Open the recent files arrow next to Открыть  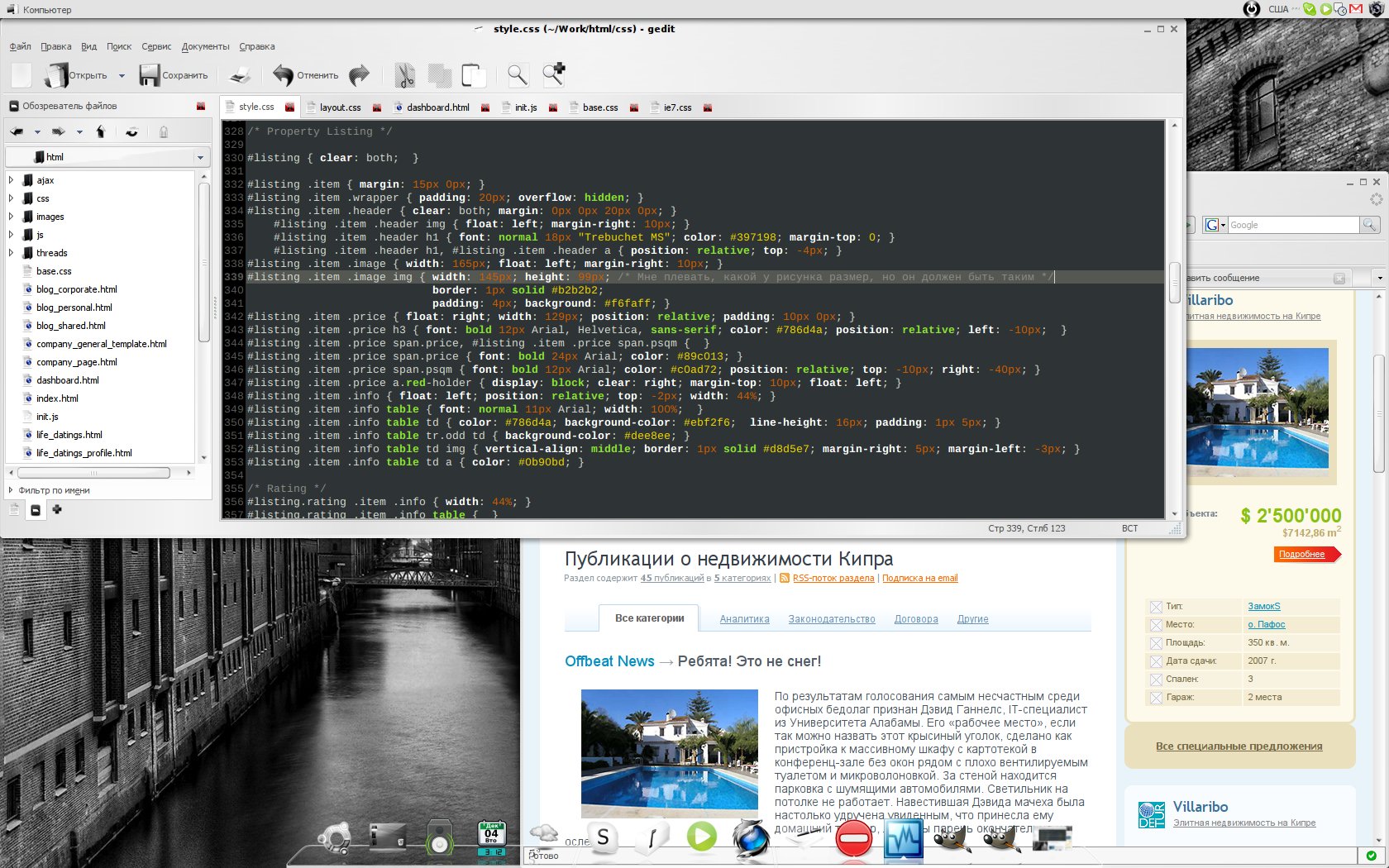[x=122, y=75]
